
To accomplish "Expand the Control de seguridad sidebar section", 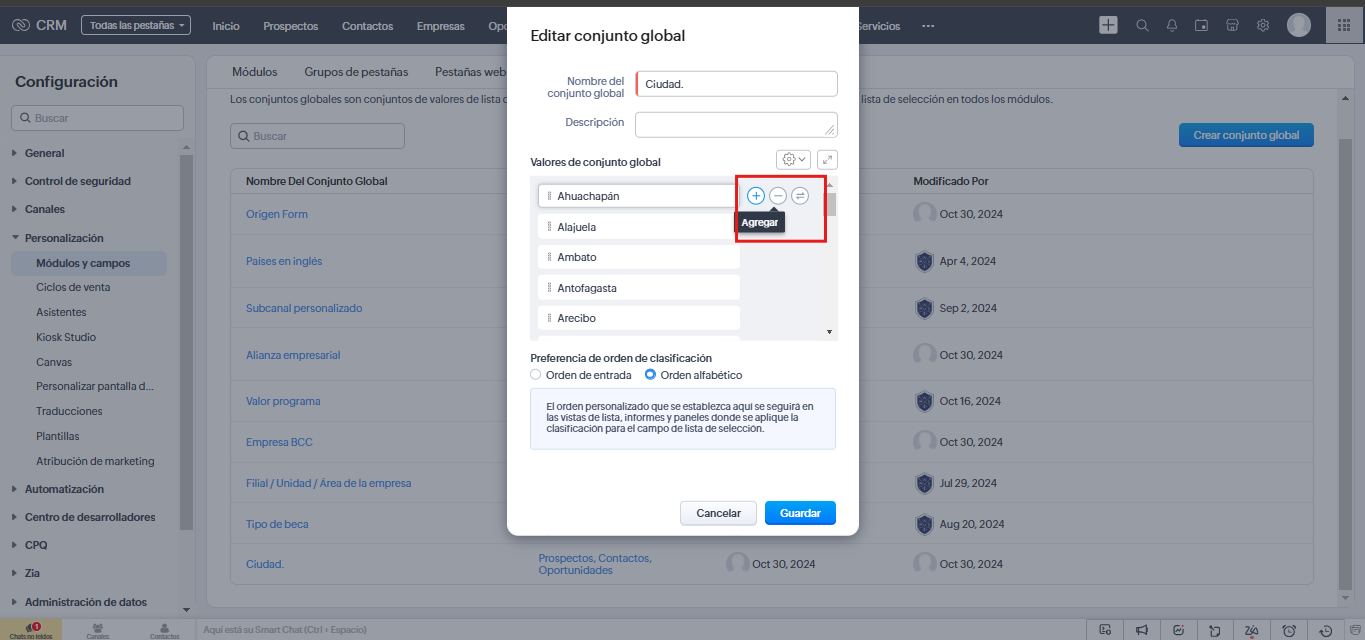I will click(77, 181).
